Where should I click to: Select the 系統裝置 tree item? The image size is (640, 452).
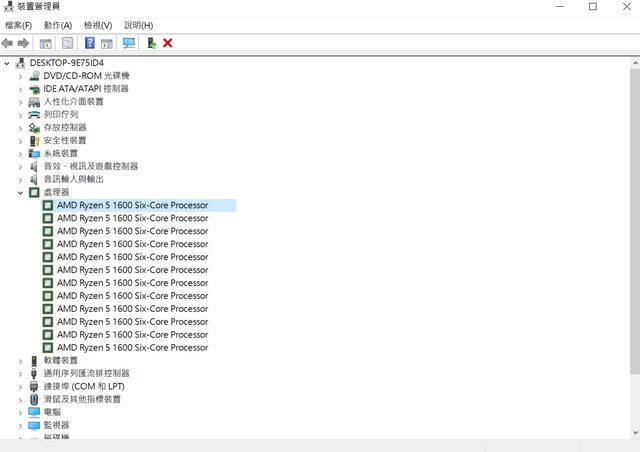(x=60, y=153)
